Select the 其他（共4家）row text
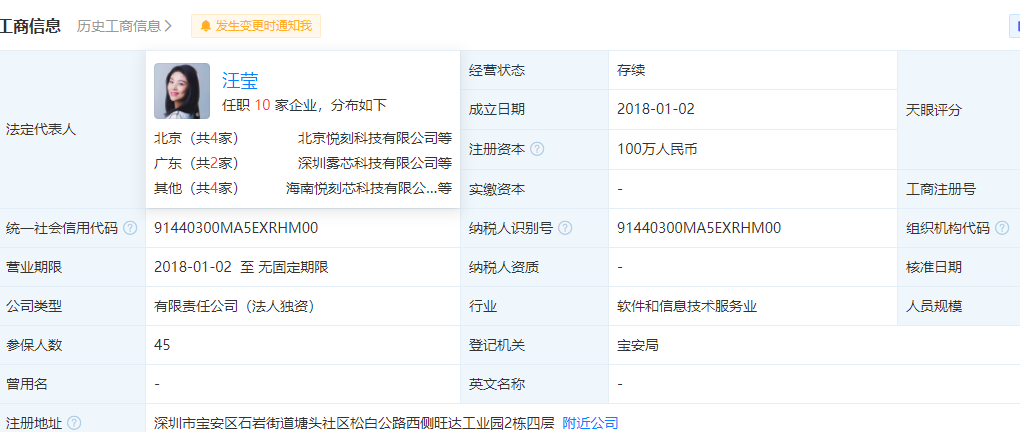The height and width of the screenshot is (432, 1020). [196, 189]
